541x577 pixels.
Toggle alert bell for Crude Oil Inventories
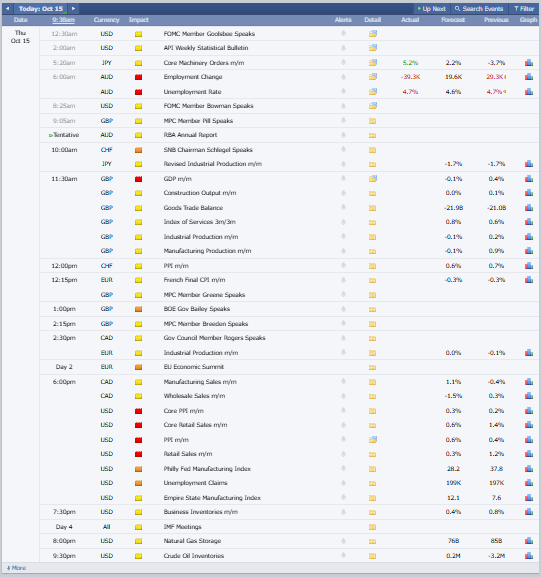click(343, 555)
